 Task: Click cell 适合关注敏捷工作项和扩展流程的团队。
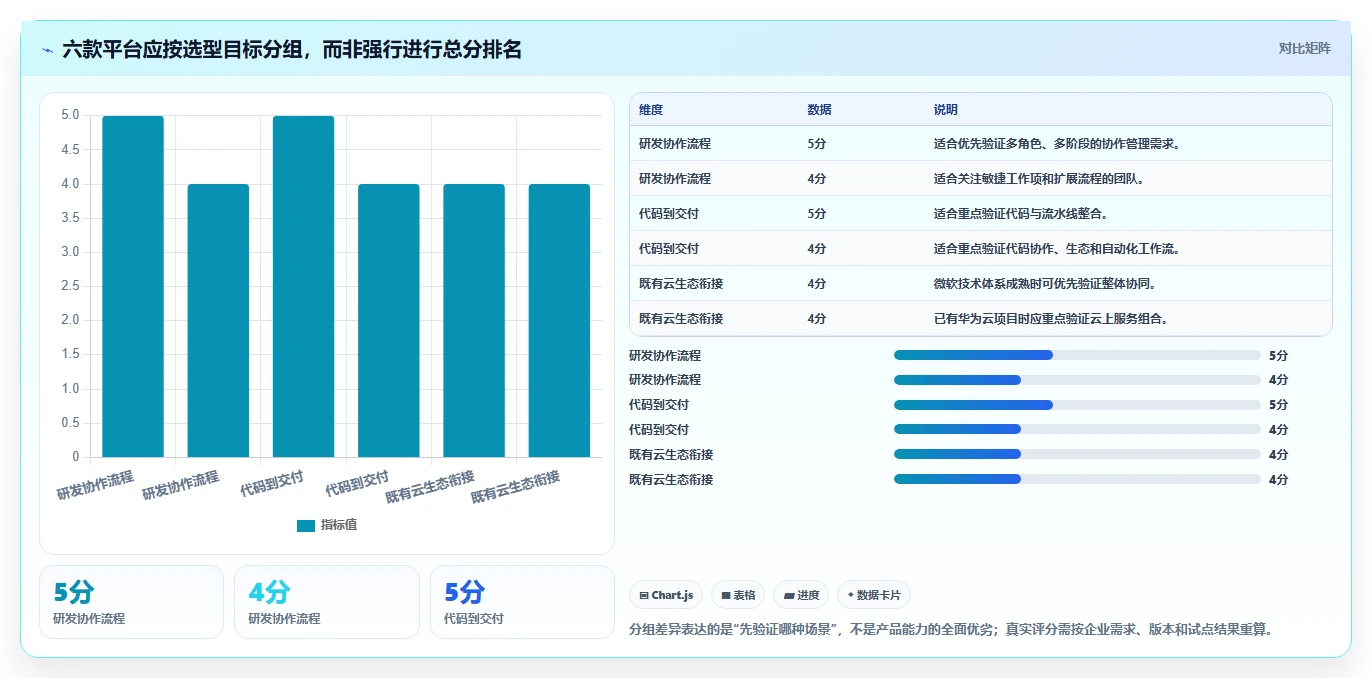point(1038,179)
